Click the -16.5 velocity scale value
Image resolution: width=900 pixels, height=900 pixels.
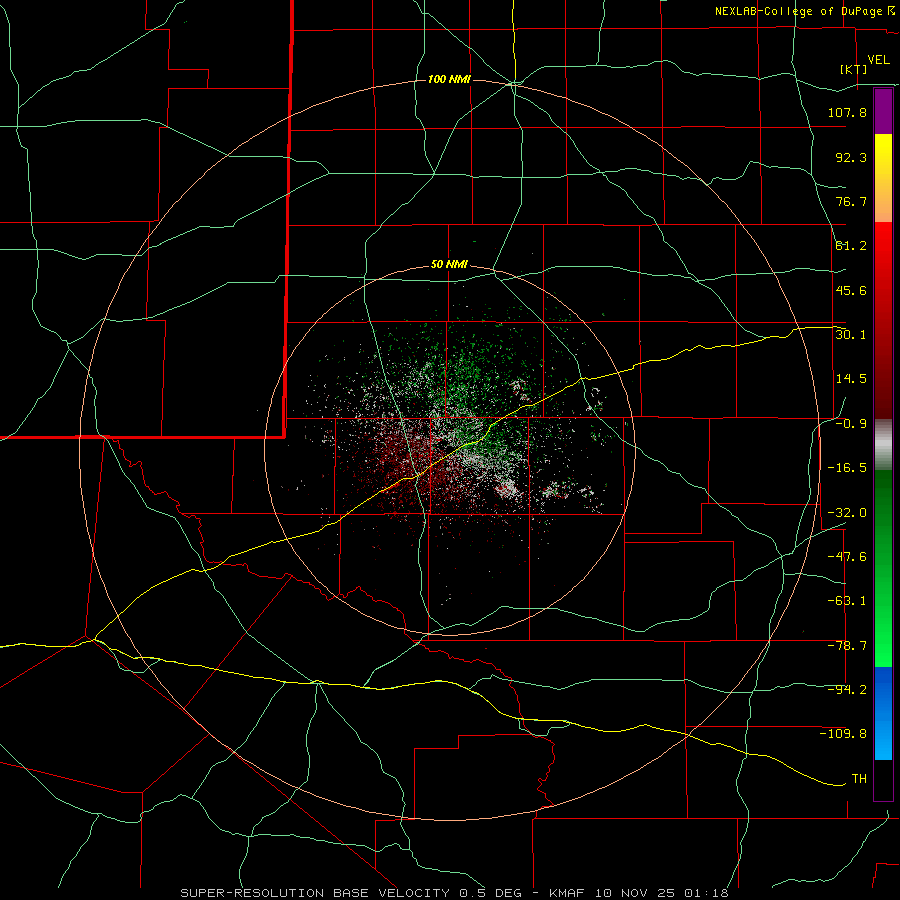tap(847, 468)
